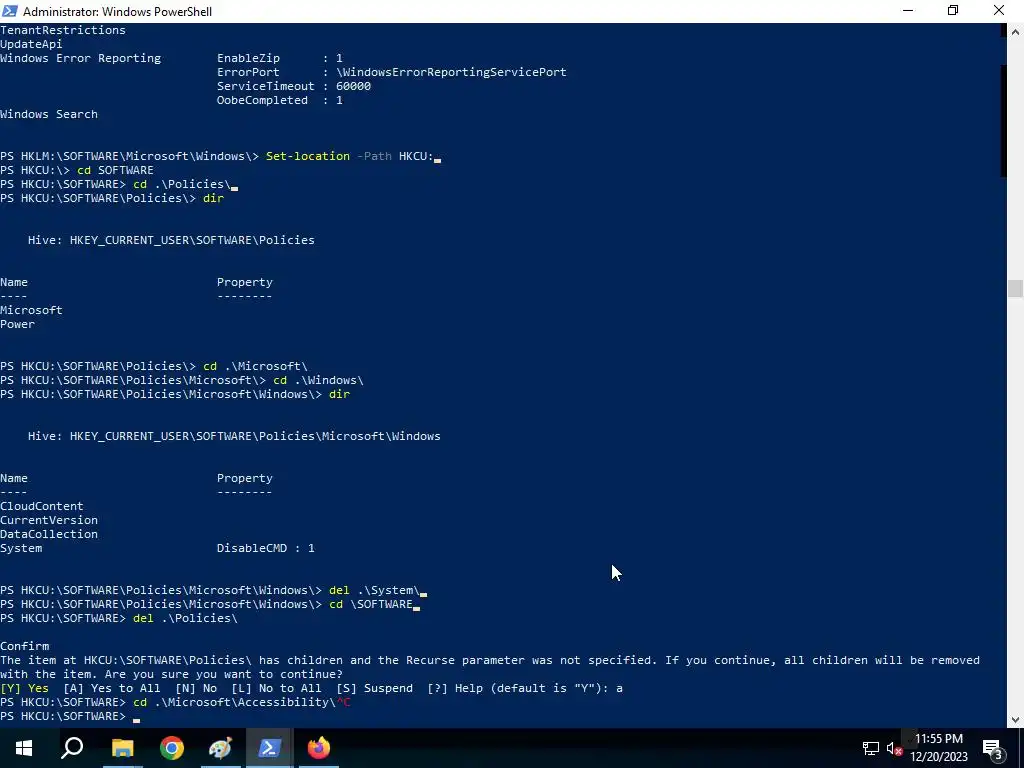Click the vertical scrollbar thumb
The height and width of the screenshot is (768, 1024).
click(1016, 288)
